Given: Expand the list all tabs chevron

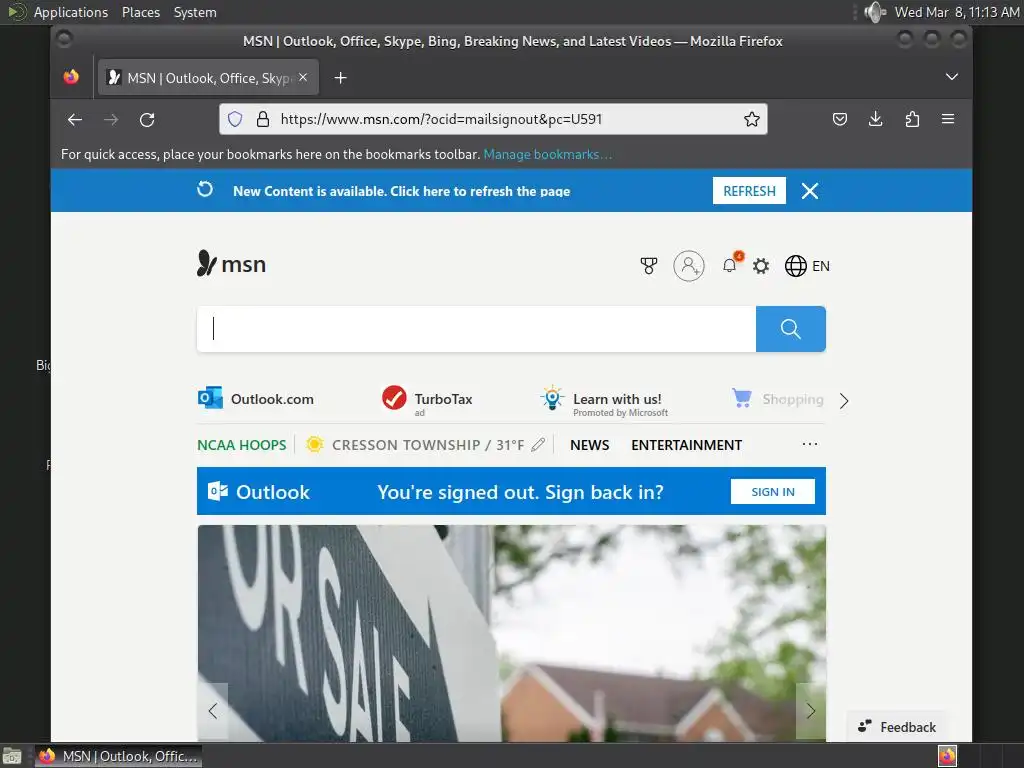Looking at the screenshot, I should 952,76.
